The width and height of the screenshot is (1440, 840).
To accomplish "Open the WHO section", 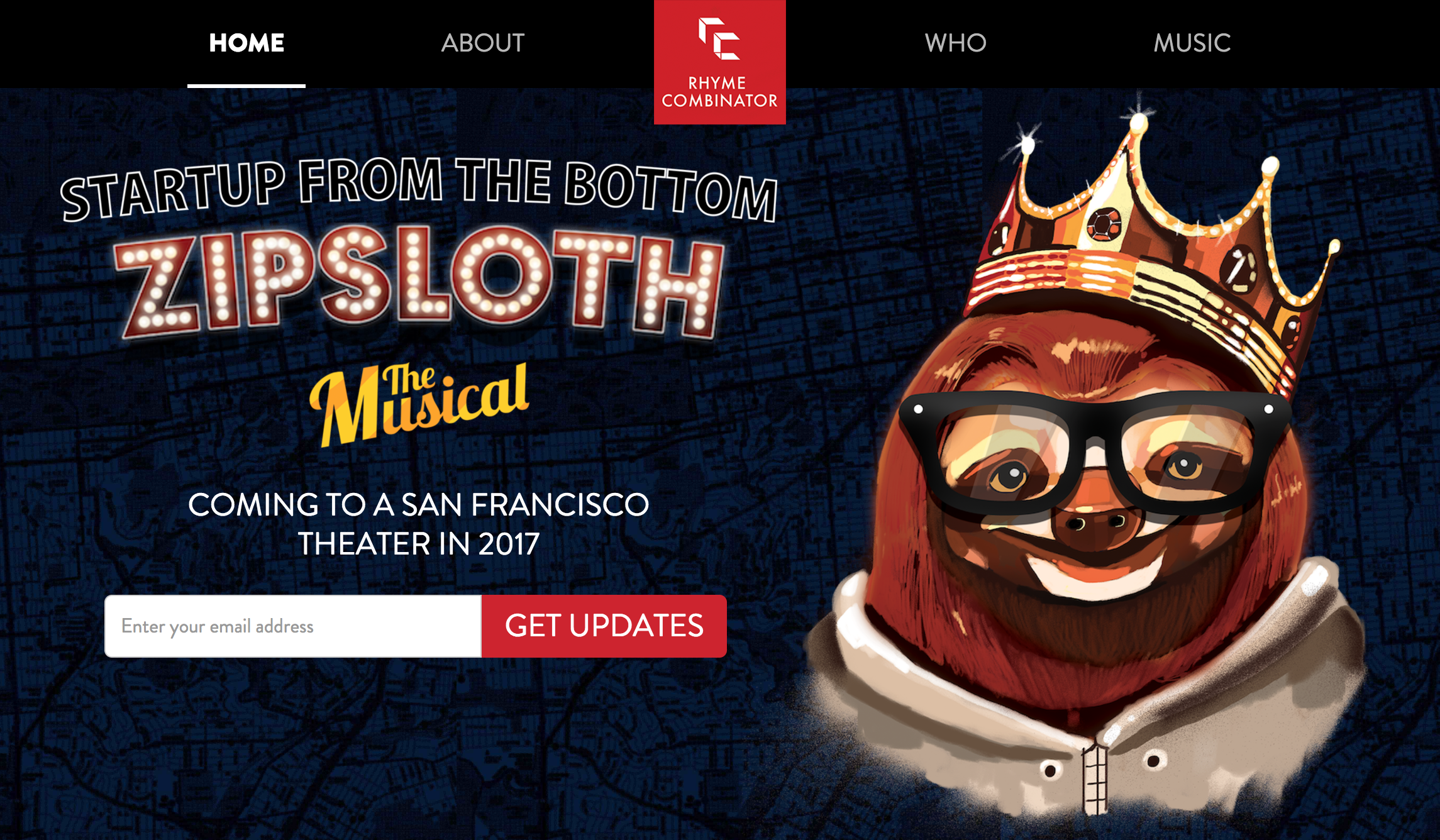I will tap(955, 43).
